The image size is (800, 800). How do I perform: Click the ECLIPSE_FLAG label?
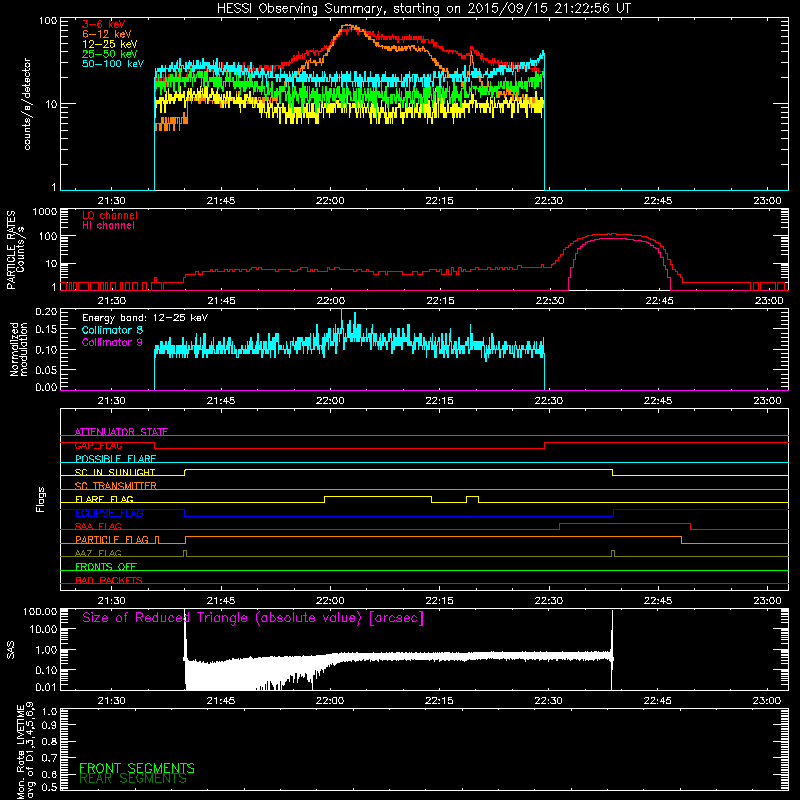(x=109, y=513)
